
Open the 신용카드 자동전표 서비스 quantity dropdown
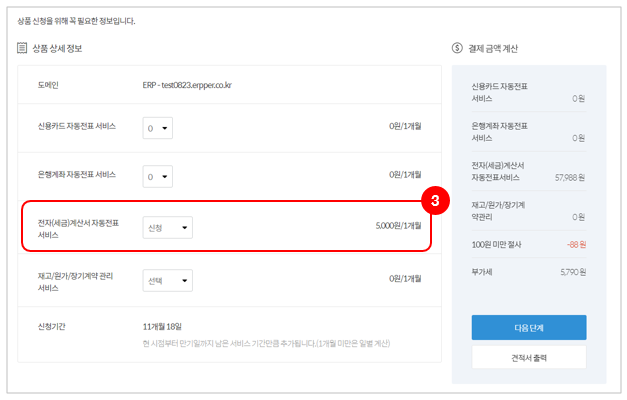(x=157, y=127)
